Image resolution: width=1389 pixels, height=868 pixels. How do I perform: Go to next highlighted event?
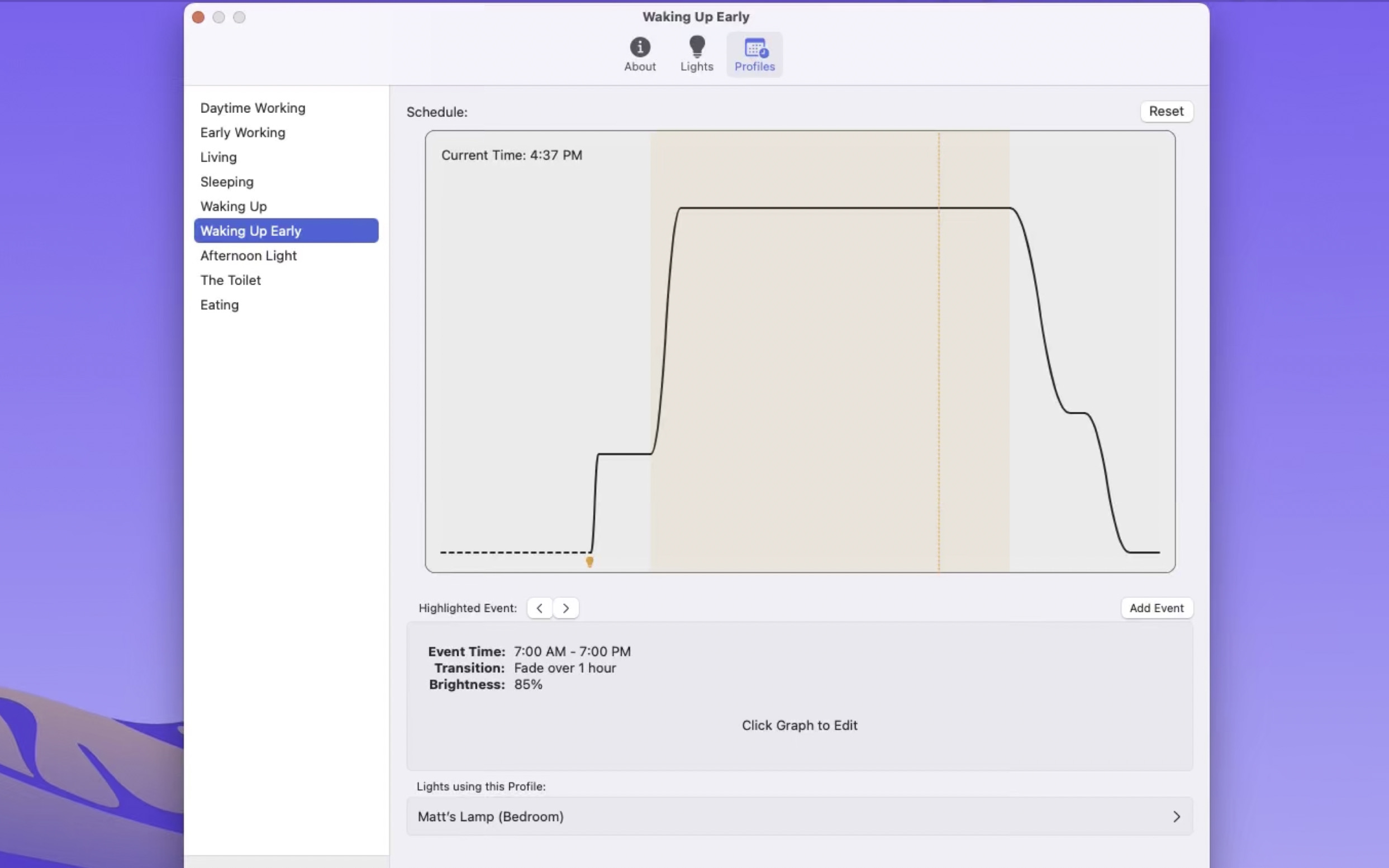click(x=565, y=608)
